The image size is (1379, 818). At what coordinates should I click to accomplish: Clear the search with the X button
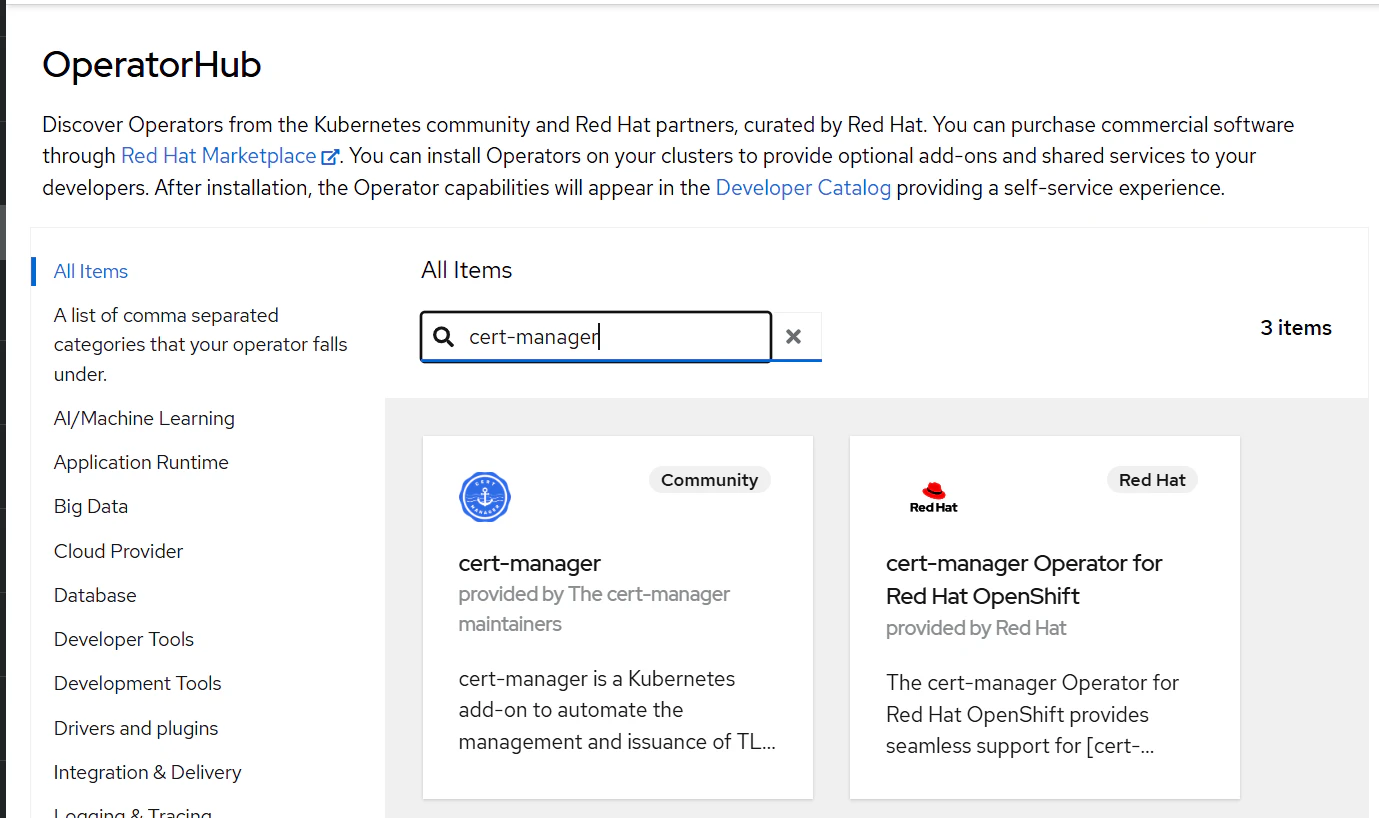[x=794, y=337]
